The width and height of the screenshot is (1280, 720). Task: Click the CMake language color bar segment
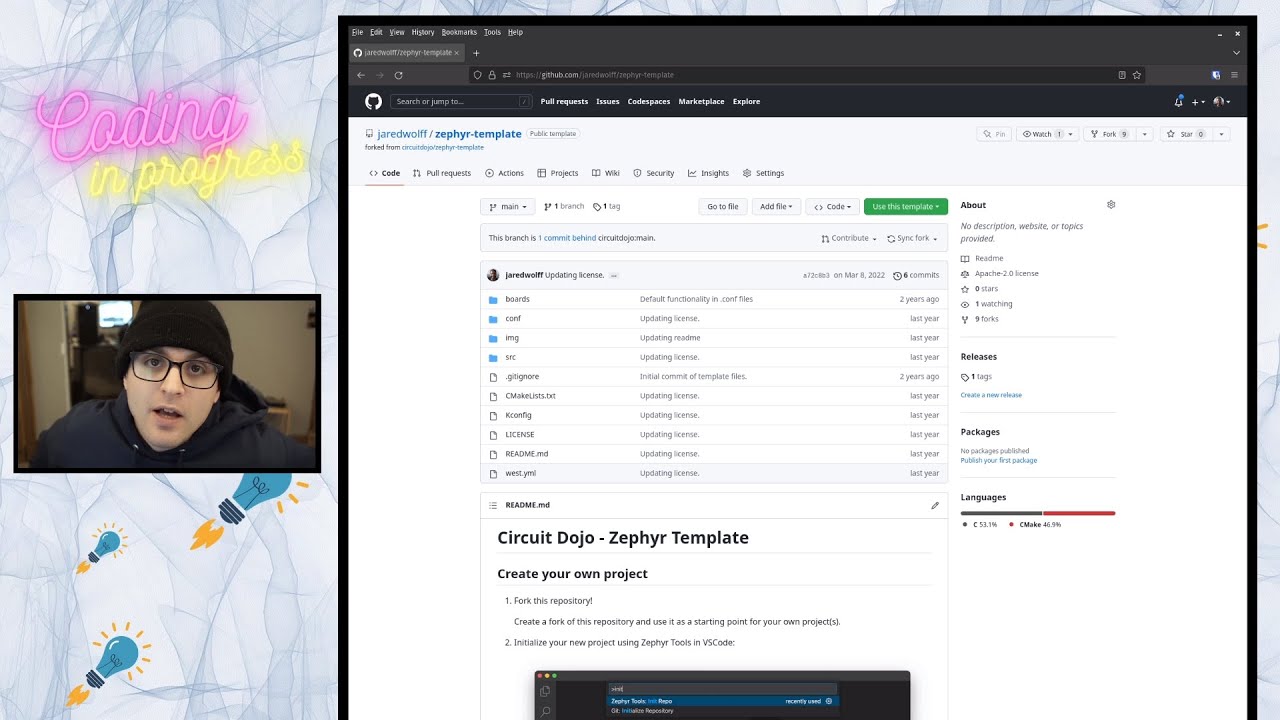1079,513
